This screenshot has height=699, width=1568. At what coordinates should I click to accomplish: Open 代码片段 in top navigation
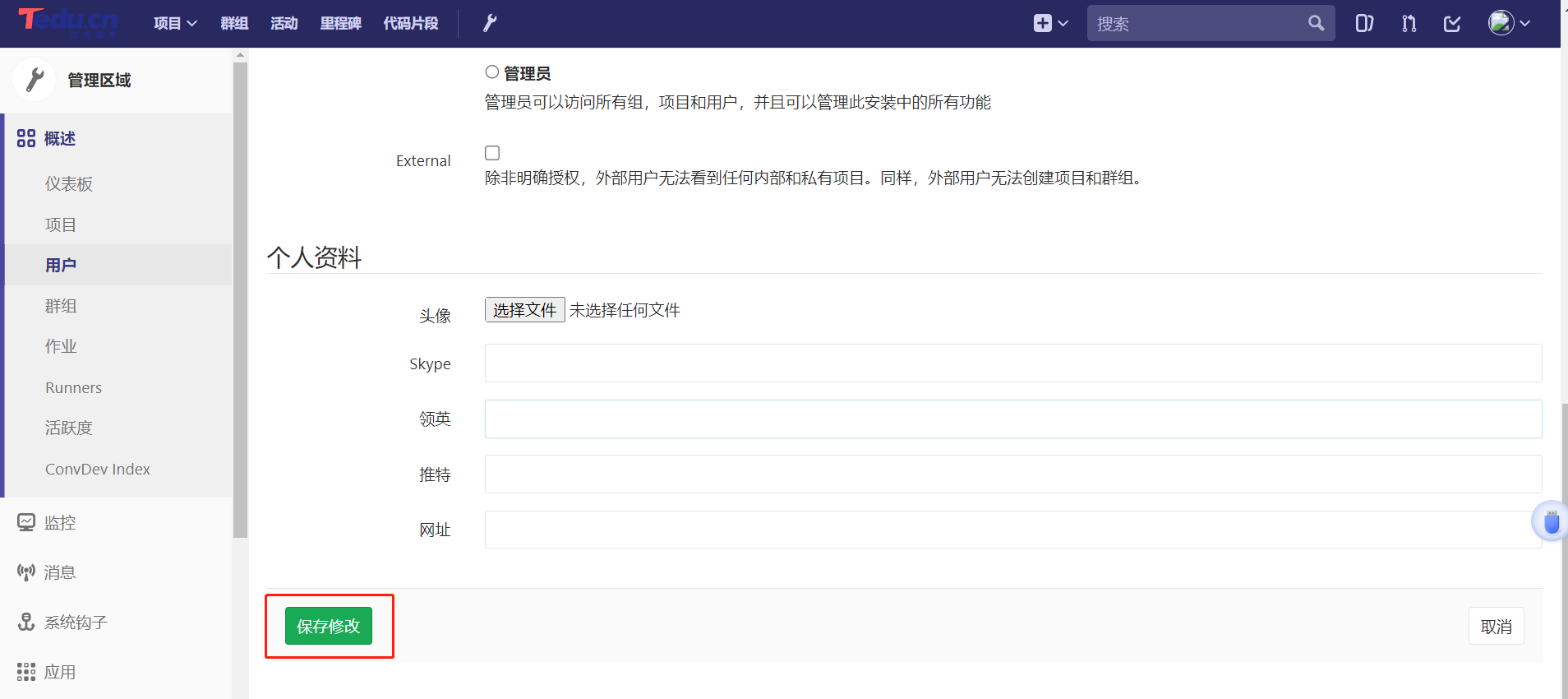point(411,23)
